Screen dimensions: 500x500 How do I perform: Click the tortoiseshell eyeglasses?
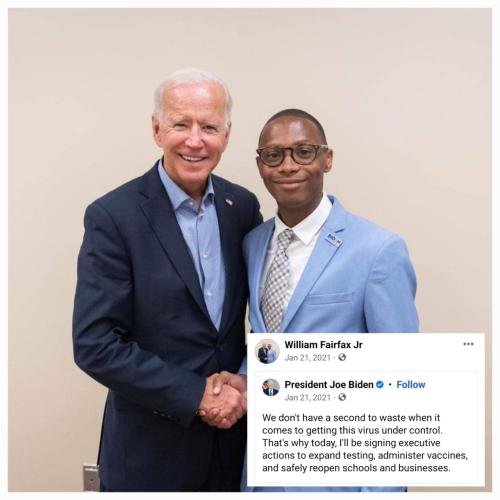[x=292, y=155]
